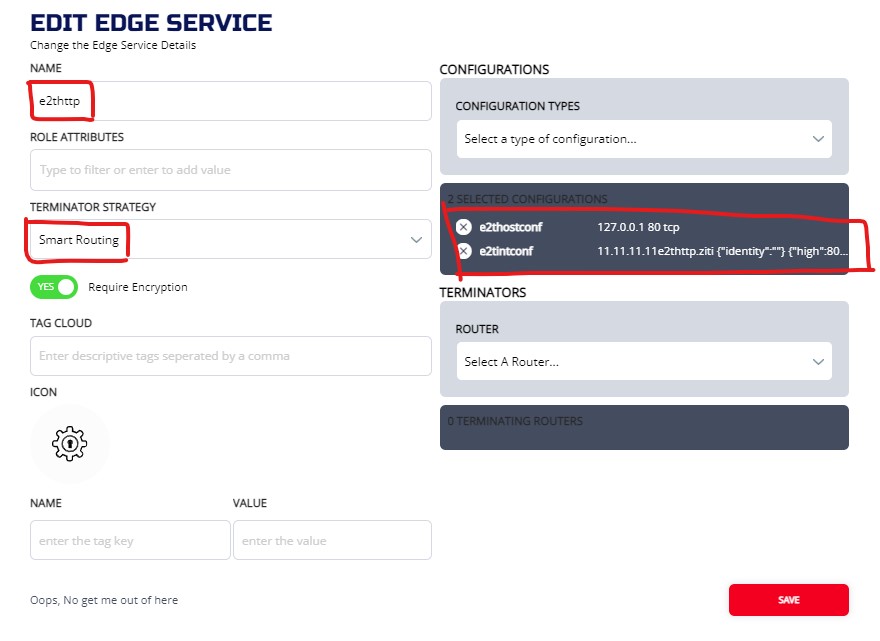
Task: Click the gear lock service icon
Action: click(x=70, y=443)
